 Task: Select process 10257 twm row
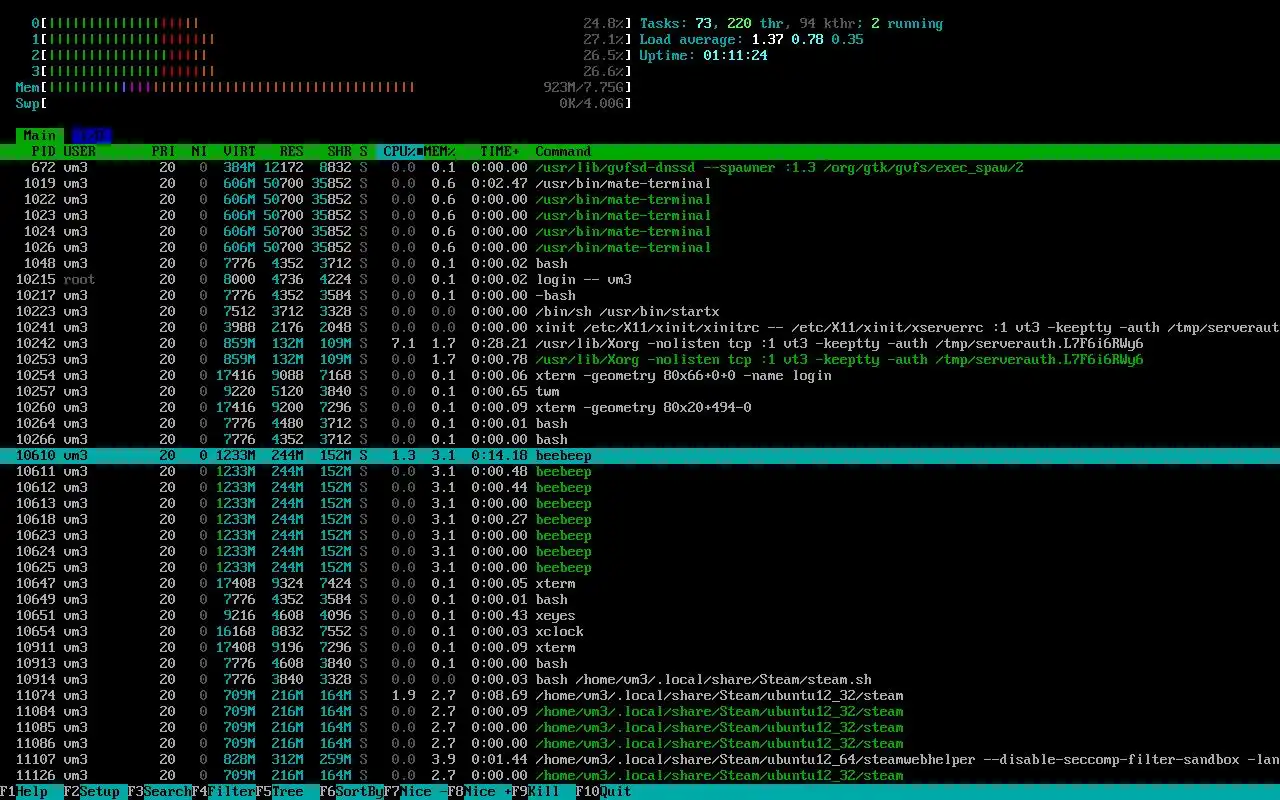click(640, 391)
